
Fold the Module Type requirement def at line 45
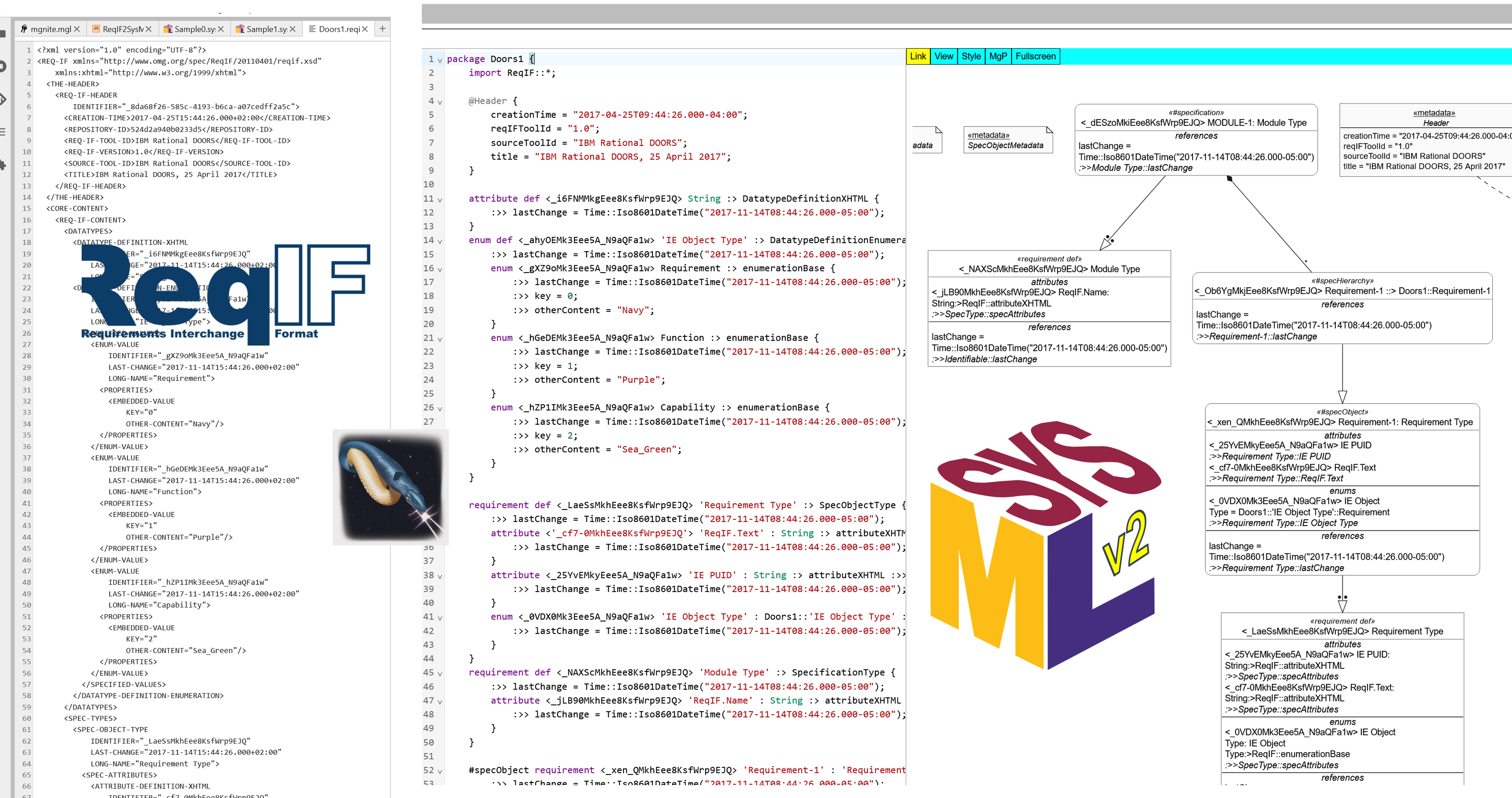pos(440,673)
